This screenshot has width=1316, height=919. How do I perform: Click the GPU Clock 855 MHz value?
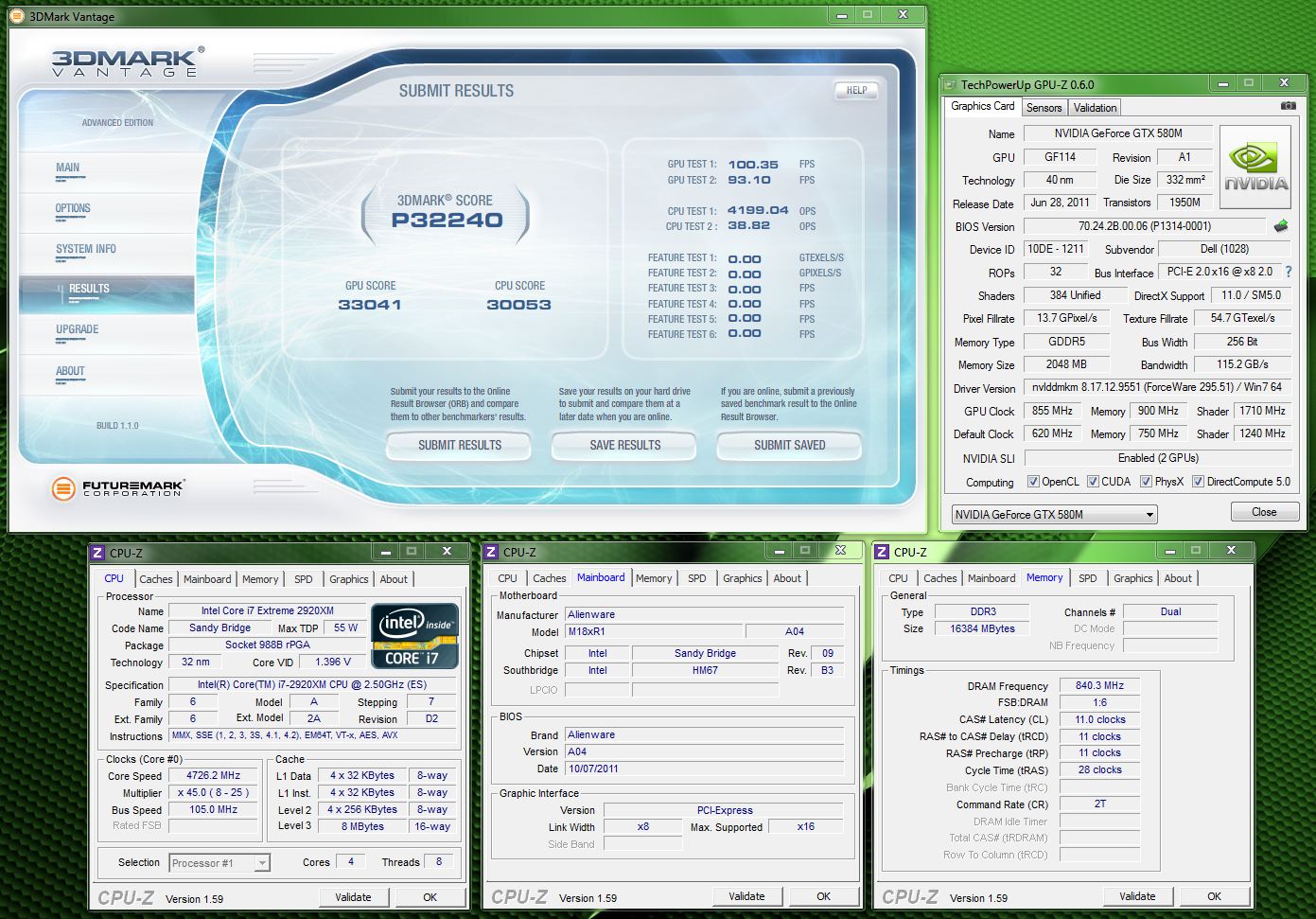coord(1052,411)
